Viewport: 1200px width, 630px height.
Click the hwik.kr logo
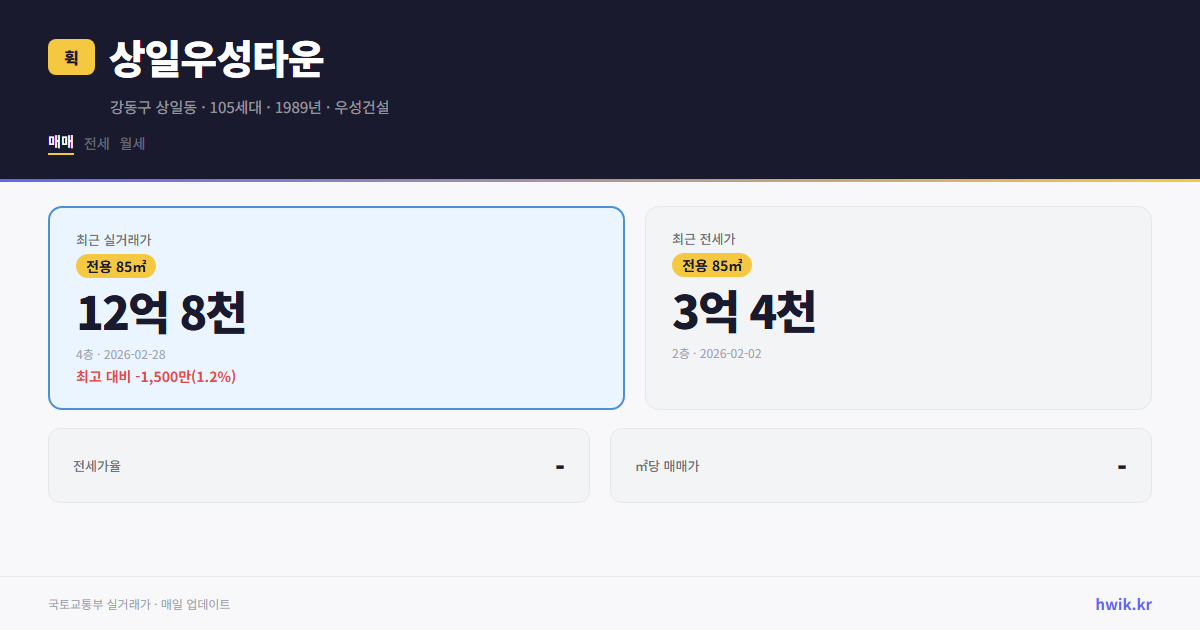[x=1122, y=603]
